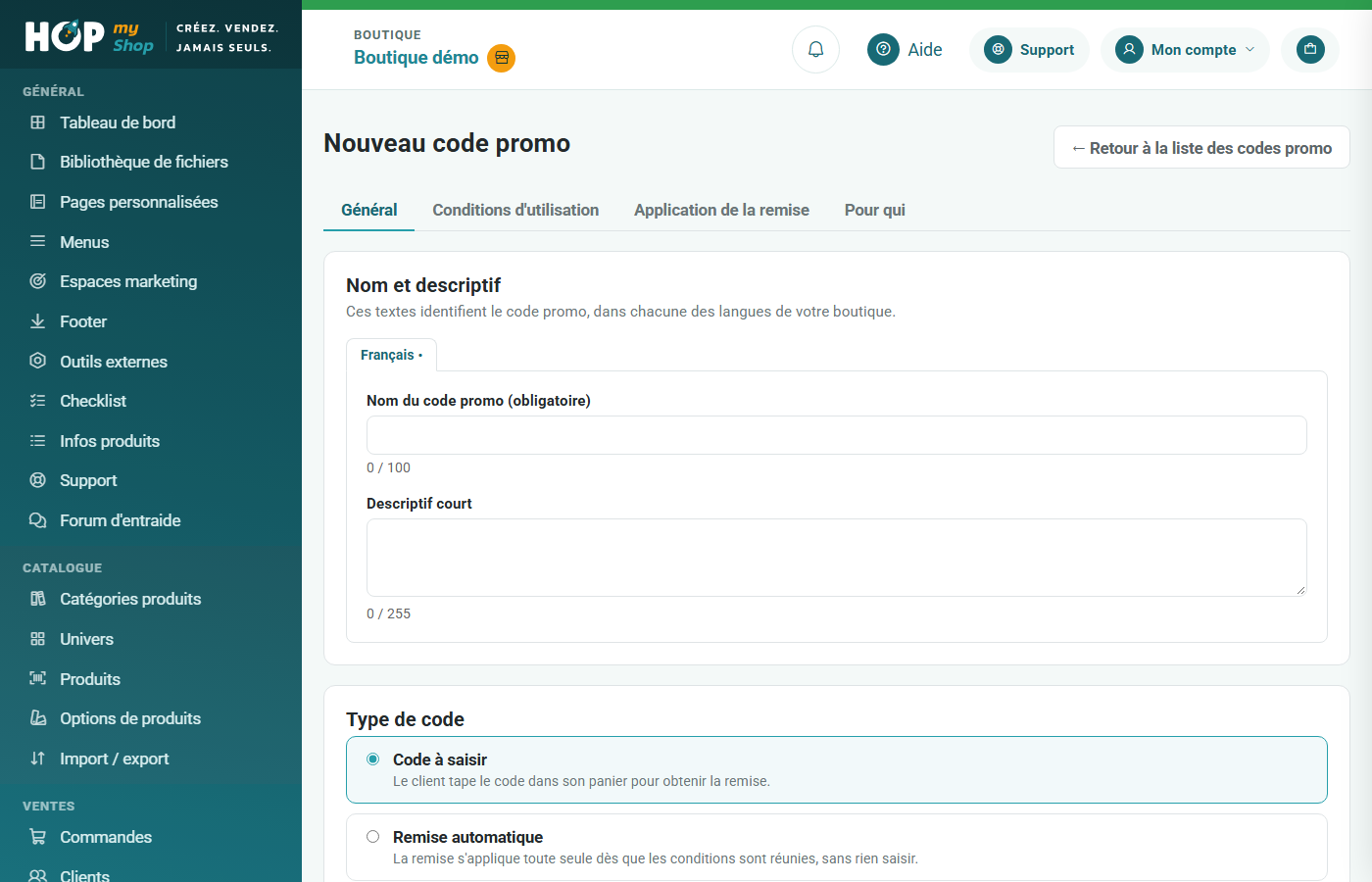
Task: Click the HOP my Shop logo
Action: (x=89, y=37)
